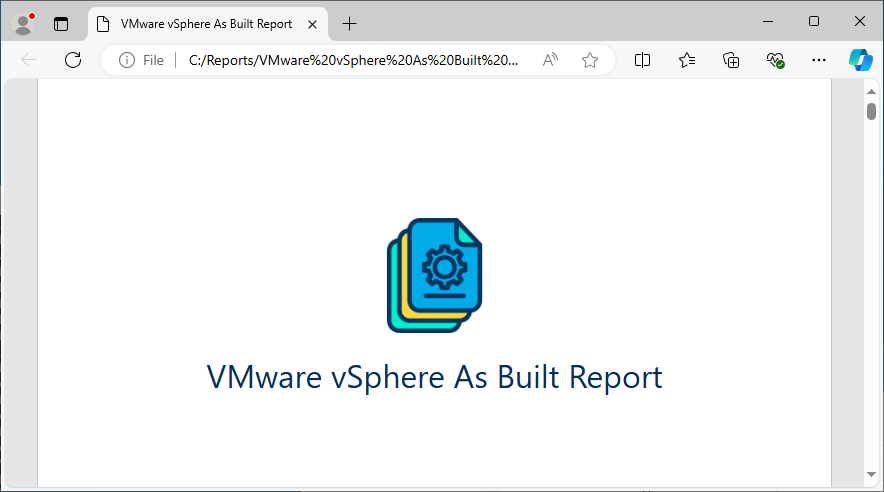Open Copilot sidebar
The height and width of the screenshot is (492, 884).
pyautogui.click(x=861, y=60)
